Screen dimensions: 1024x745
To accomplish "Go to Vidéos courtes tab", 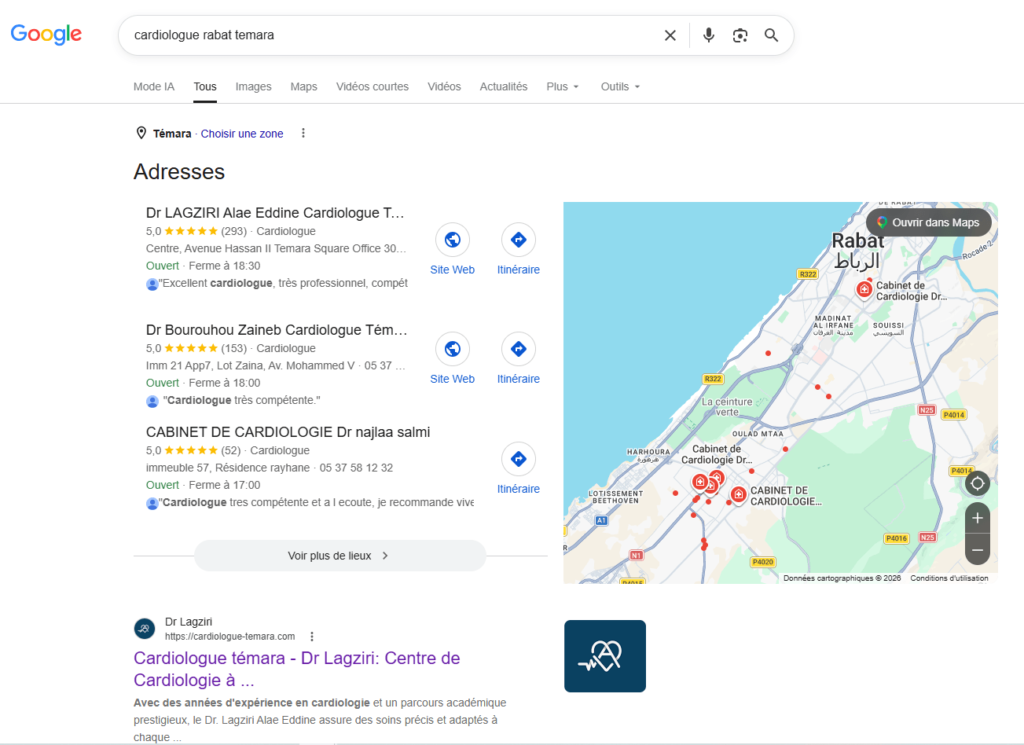I will click(x=372, y=86).
